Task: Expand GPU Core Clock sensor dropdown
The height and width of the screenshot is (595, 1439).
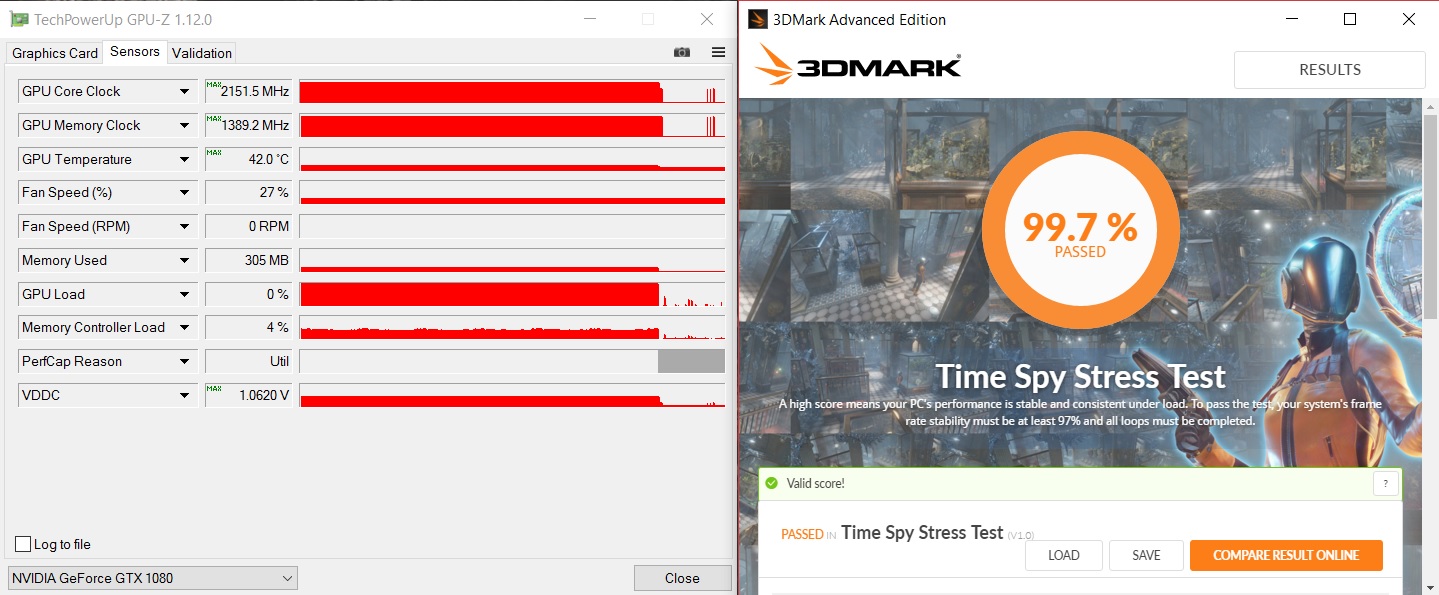Action: point(184,91)
